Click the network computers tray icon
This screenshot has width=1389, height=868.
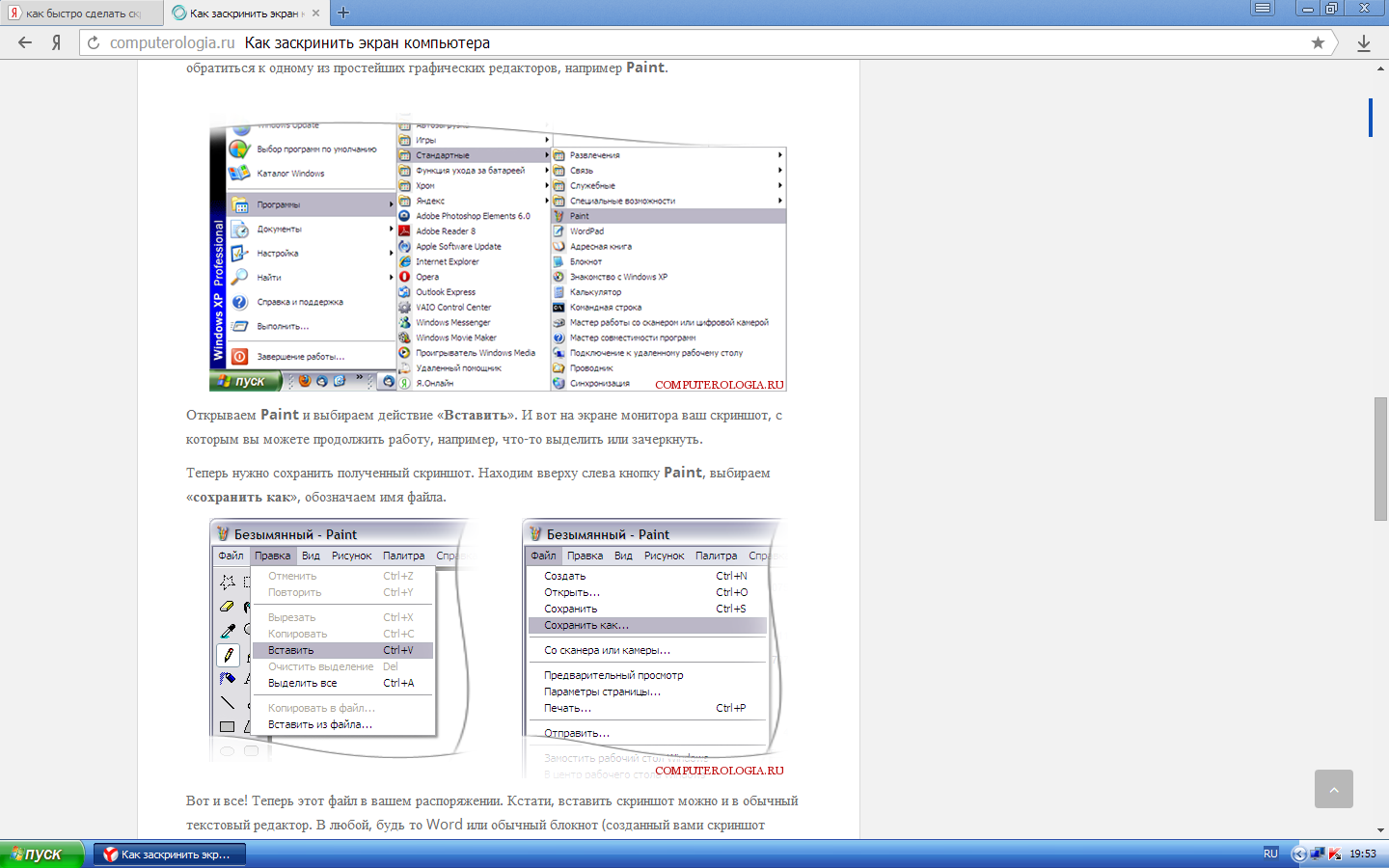click(x=1317, y=854)
